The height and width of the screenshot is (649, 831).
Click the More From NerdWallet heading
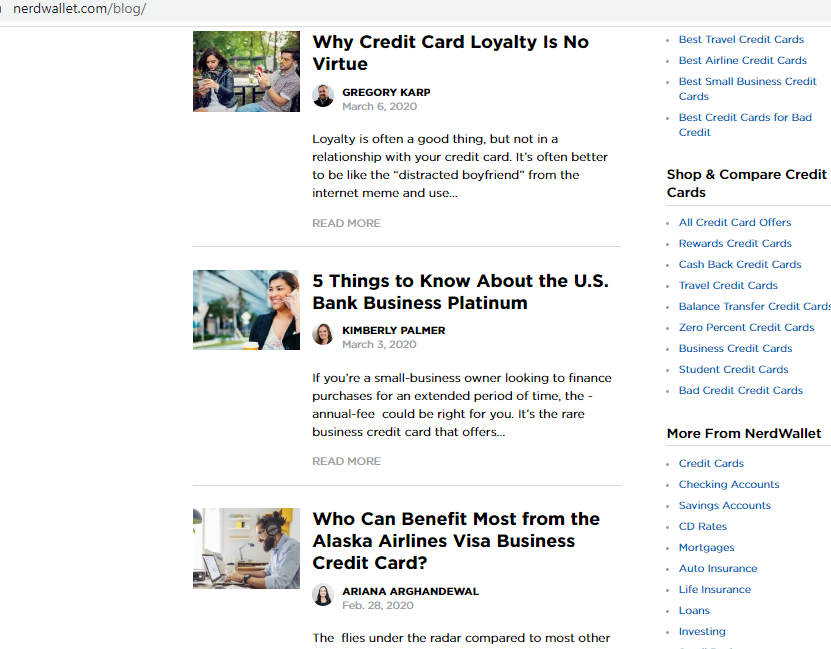click(x=744, y=433)
